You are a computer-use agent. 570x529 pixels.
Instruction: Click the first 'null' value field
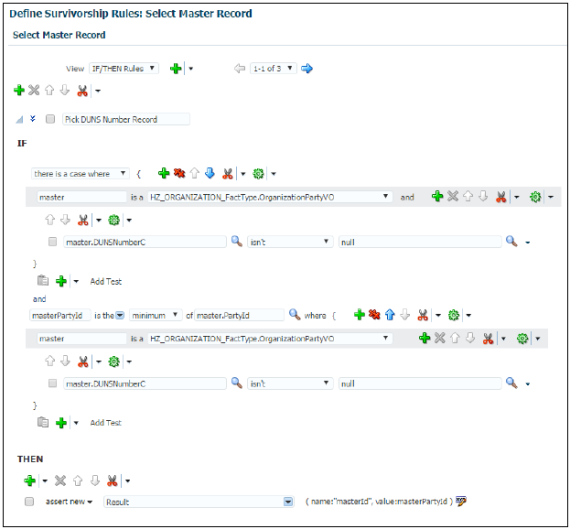click(420, 242)
